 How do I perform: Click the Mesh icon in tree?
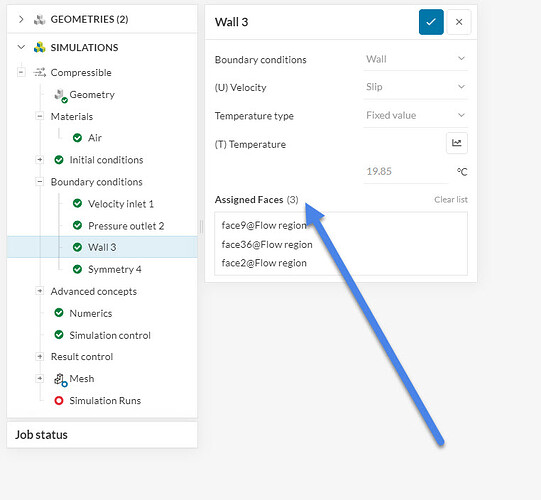pos(60,380)
